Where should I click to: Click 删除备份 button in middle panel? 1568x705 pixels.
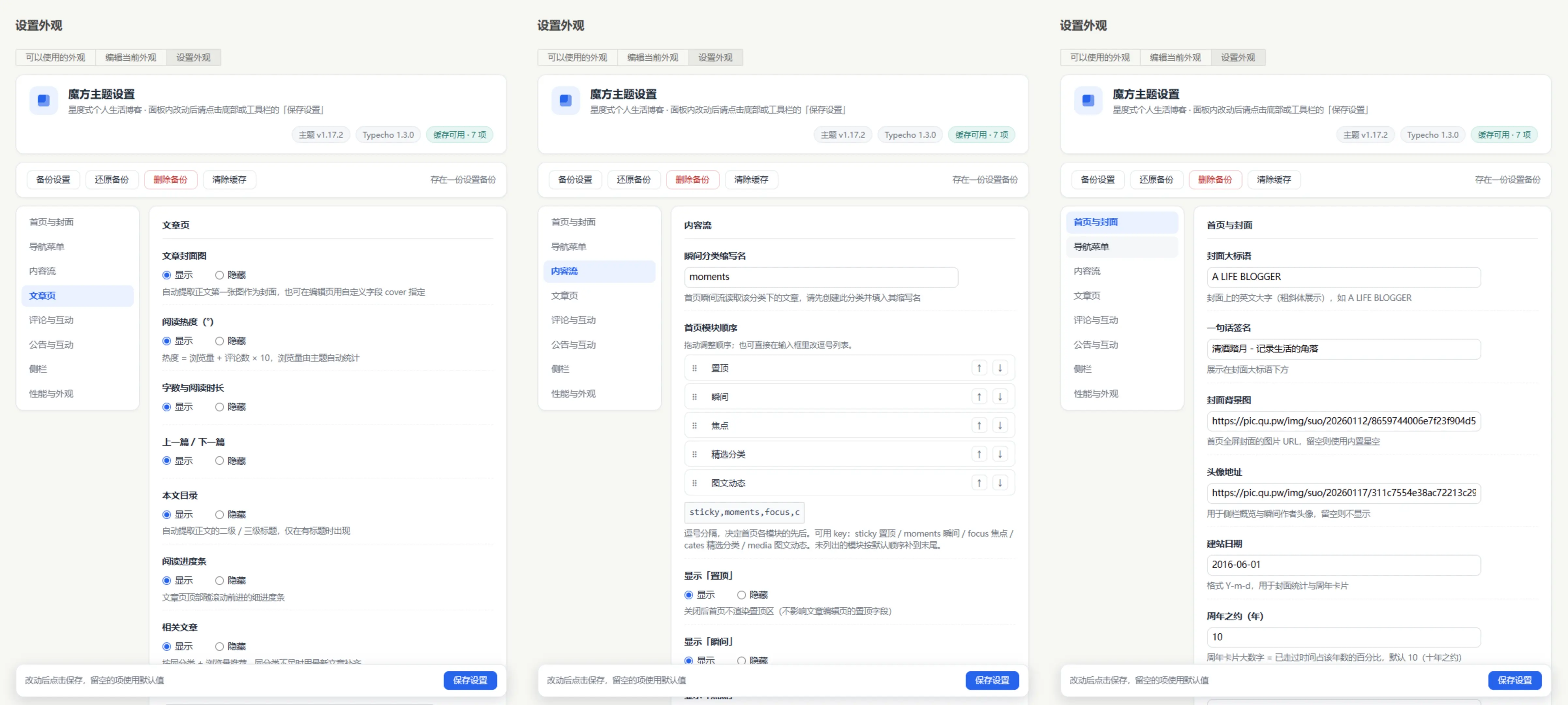click(x=692, y=180)
